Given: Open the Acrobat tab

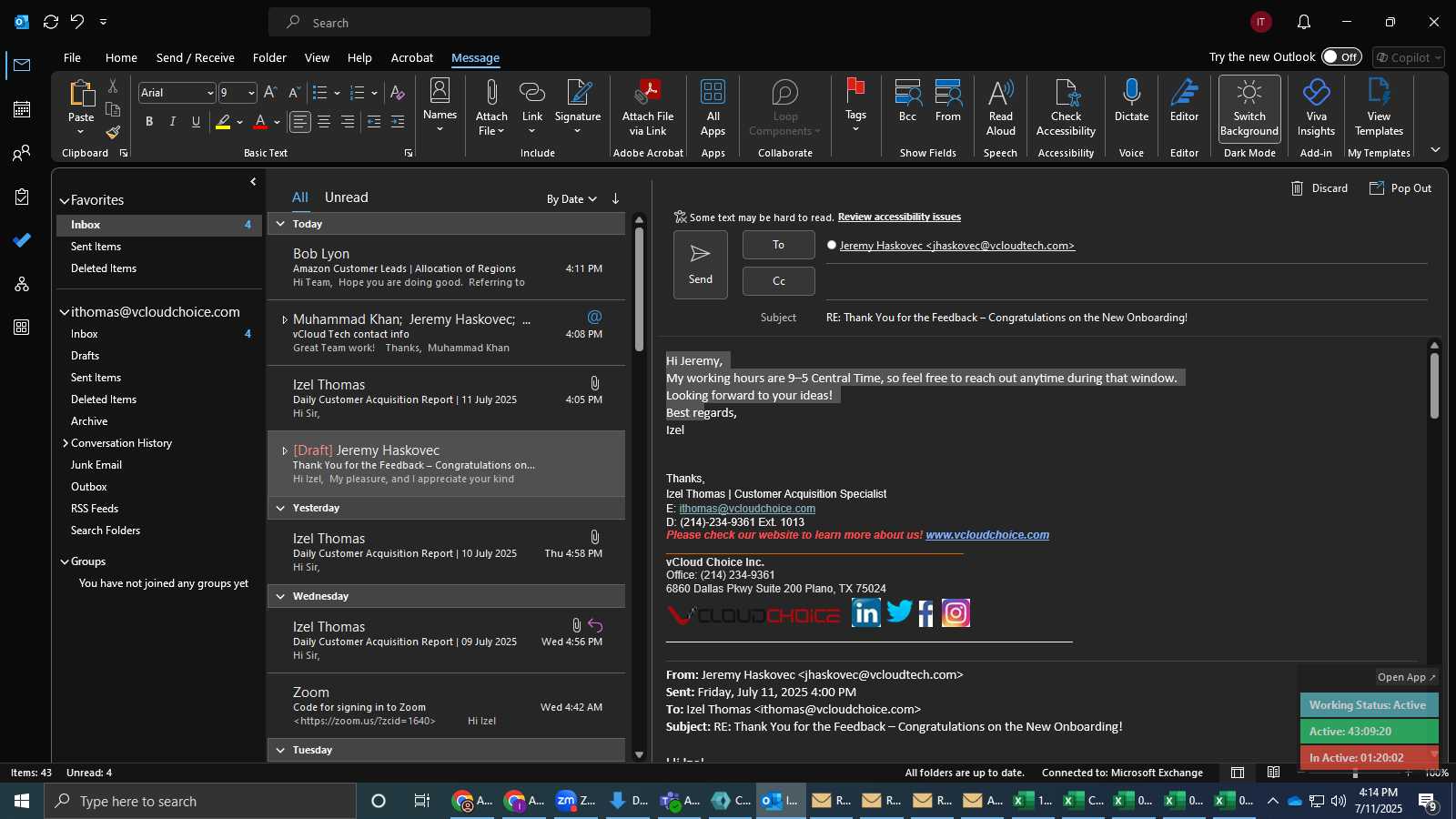Looking at the screenshot, I should (411, 57).
